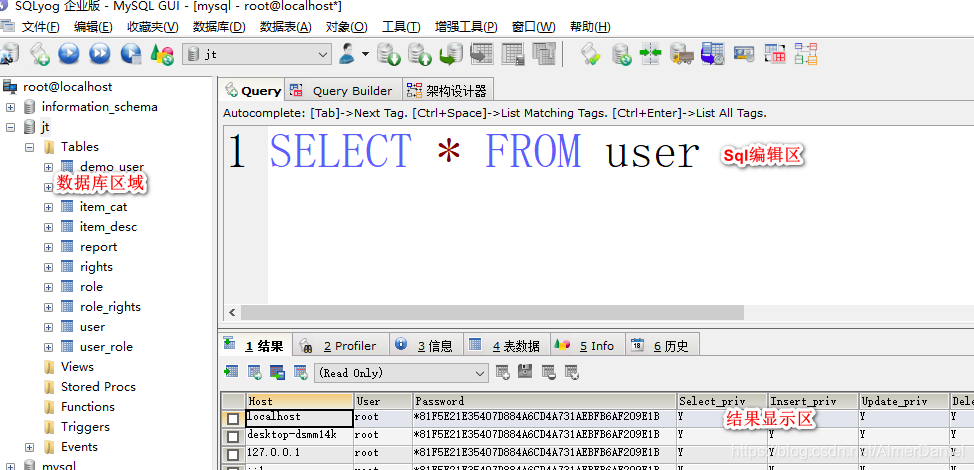Select the report table in tree

coord(98,247)
